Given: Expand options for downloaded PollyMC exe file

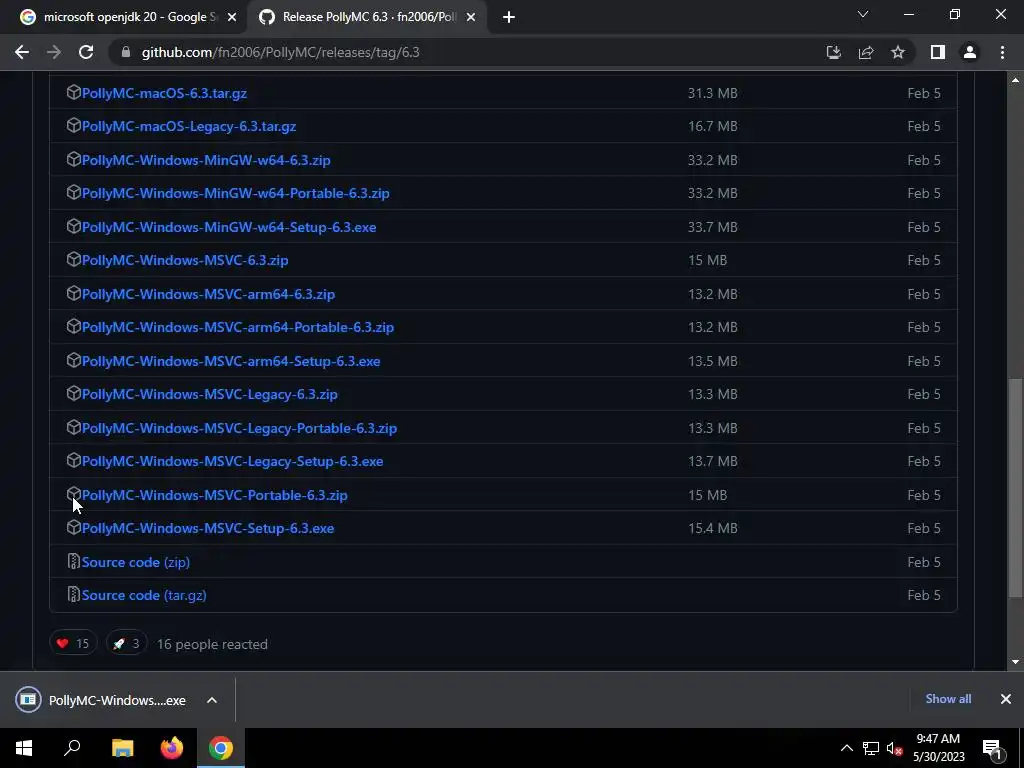Looking at the screenshot, I should [x=212, y=700].
